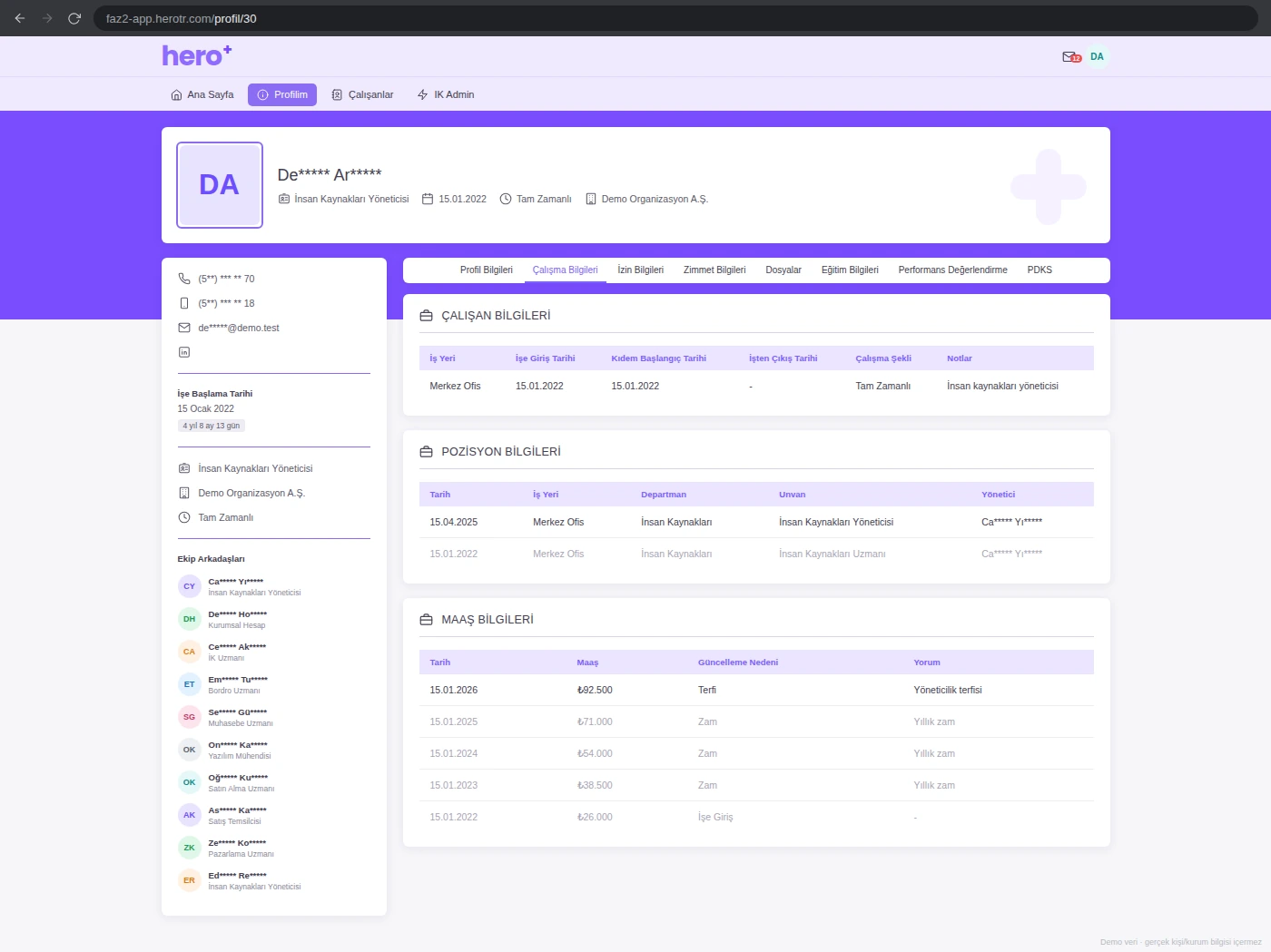Click the AK teammate avatar
1271x952 pixels.
tap(189, 815)
